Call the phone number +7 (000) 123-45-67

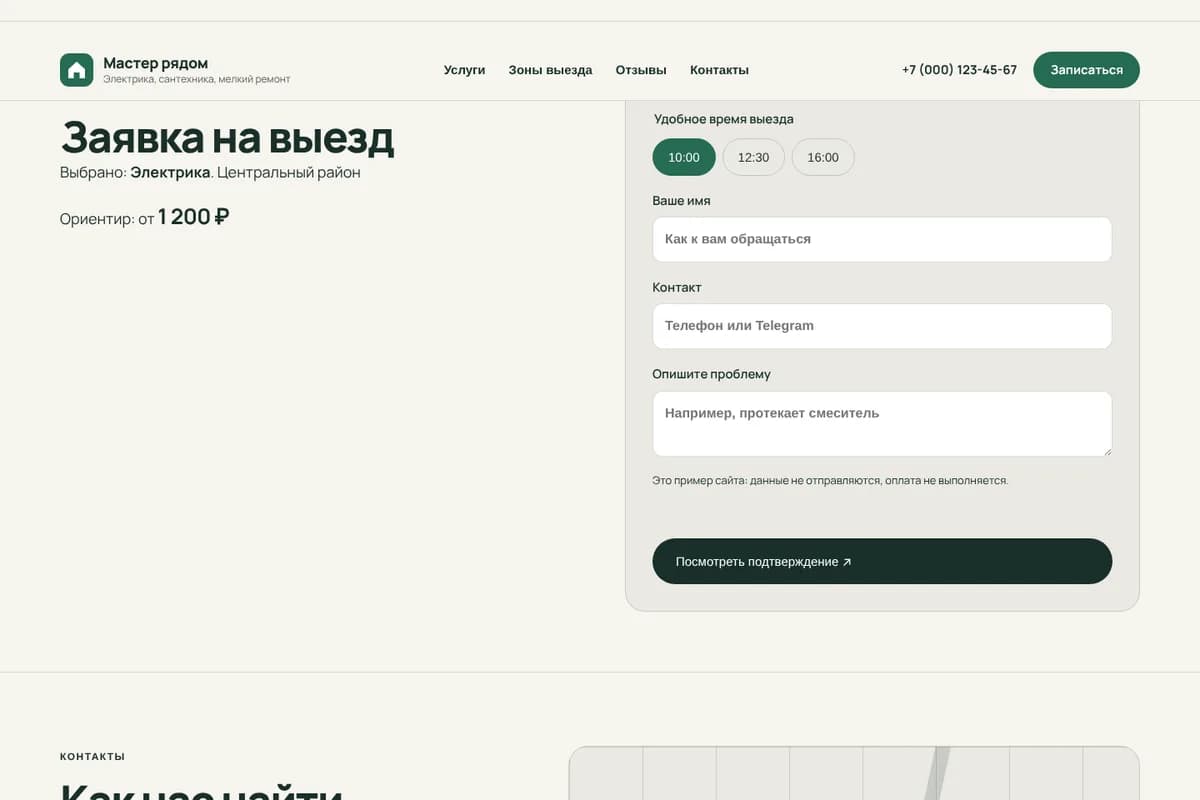point(959,70)
